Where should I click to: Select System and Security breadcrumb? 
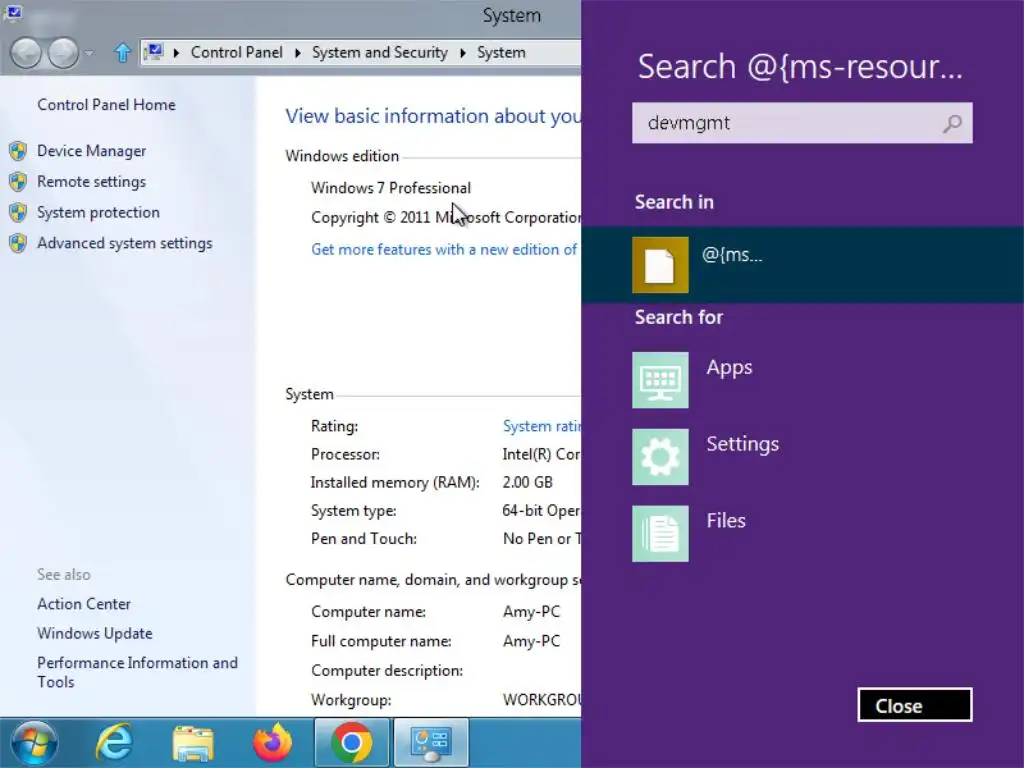(379, 52)
